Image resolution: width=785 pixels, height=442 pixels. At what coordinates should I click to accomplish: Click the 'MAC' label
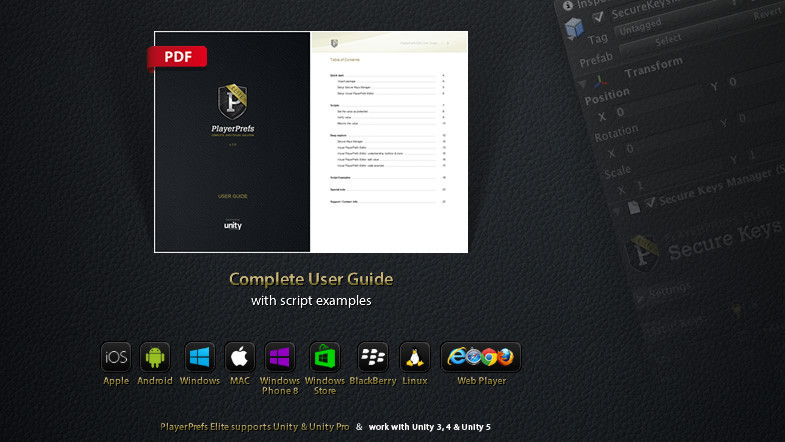240,380
